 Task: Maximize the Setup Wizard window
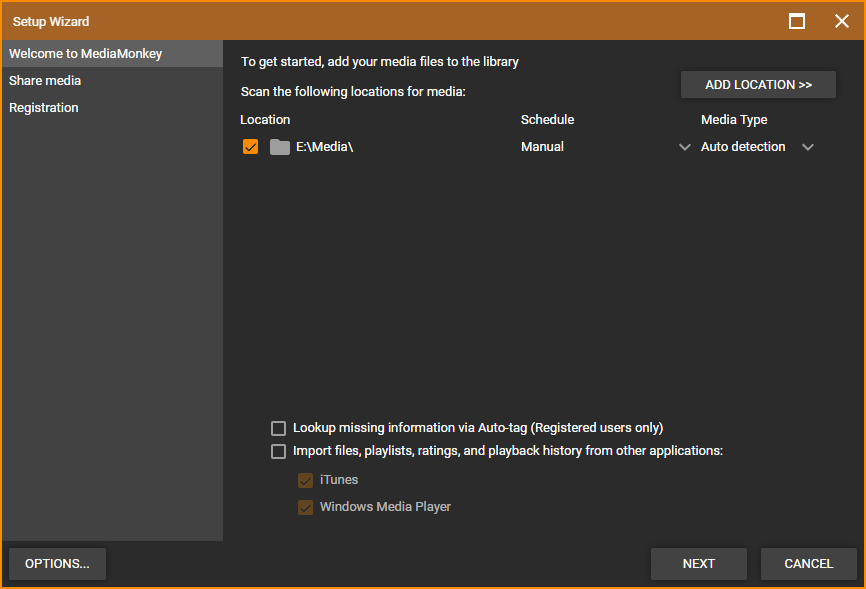point(796,21)
